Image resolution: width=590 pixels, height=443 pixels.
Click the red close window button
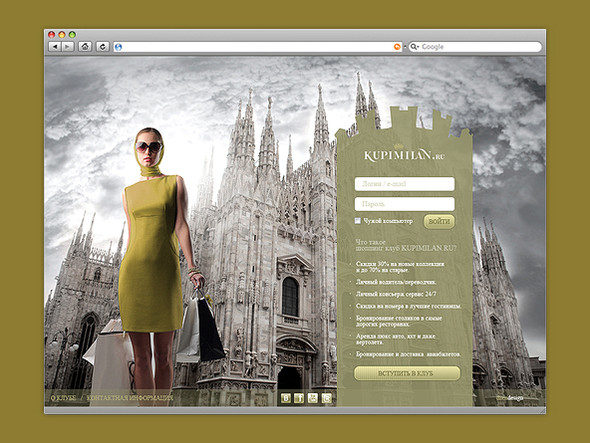point(52,35)
